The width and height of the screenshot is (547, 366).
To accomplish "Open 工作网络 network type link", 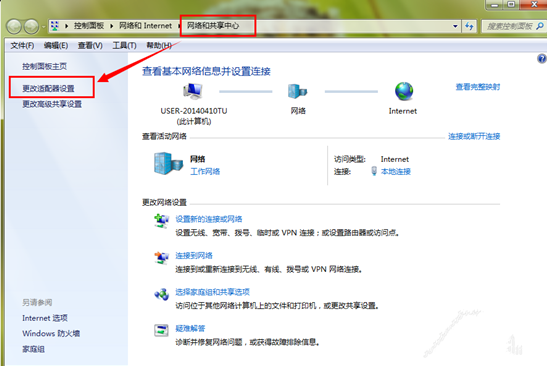I will click(x=205, y=171).
